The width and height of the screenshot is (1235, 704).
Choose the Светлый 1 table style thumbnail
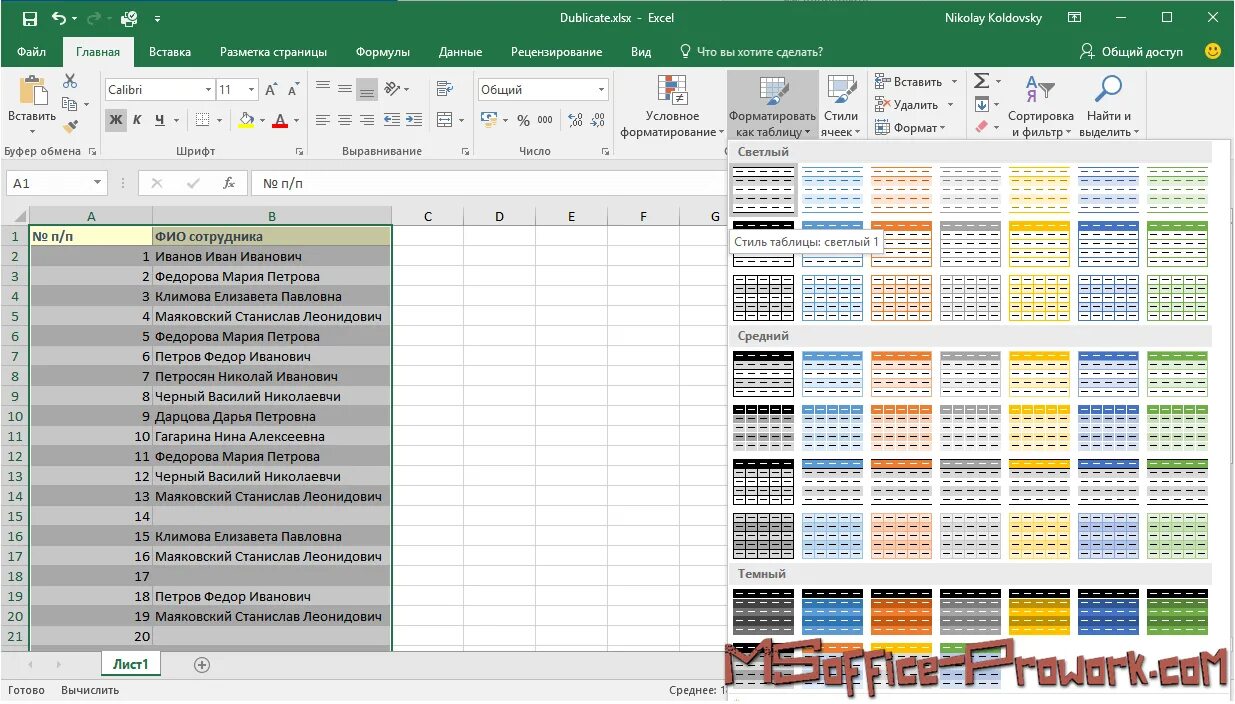tap(764, 188)
